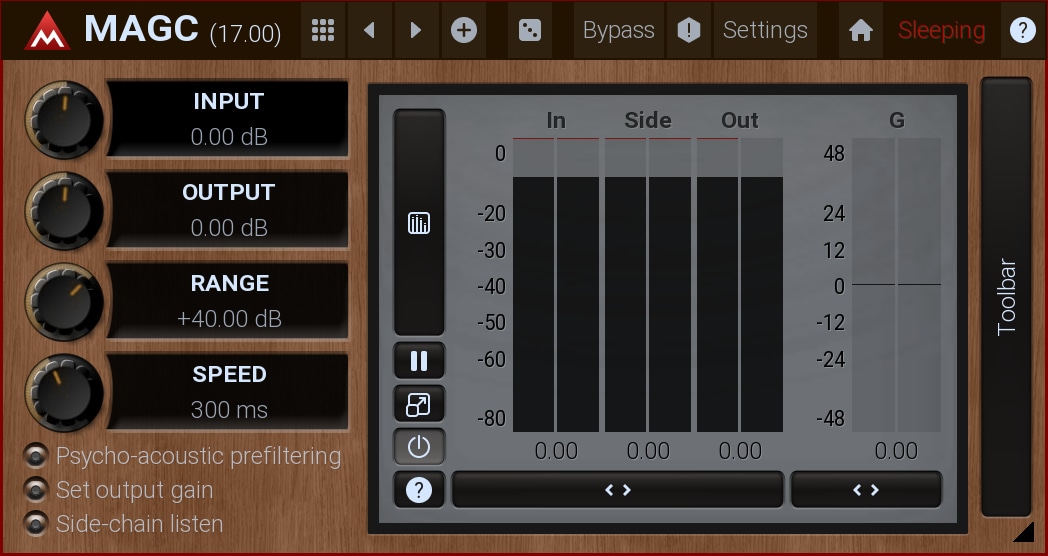This screenshot has height=556, width=1048.
Task: Enable Psycho-acoustic prefiltering
Action: [x=37, y=457]
